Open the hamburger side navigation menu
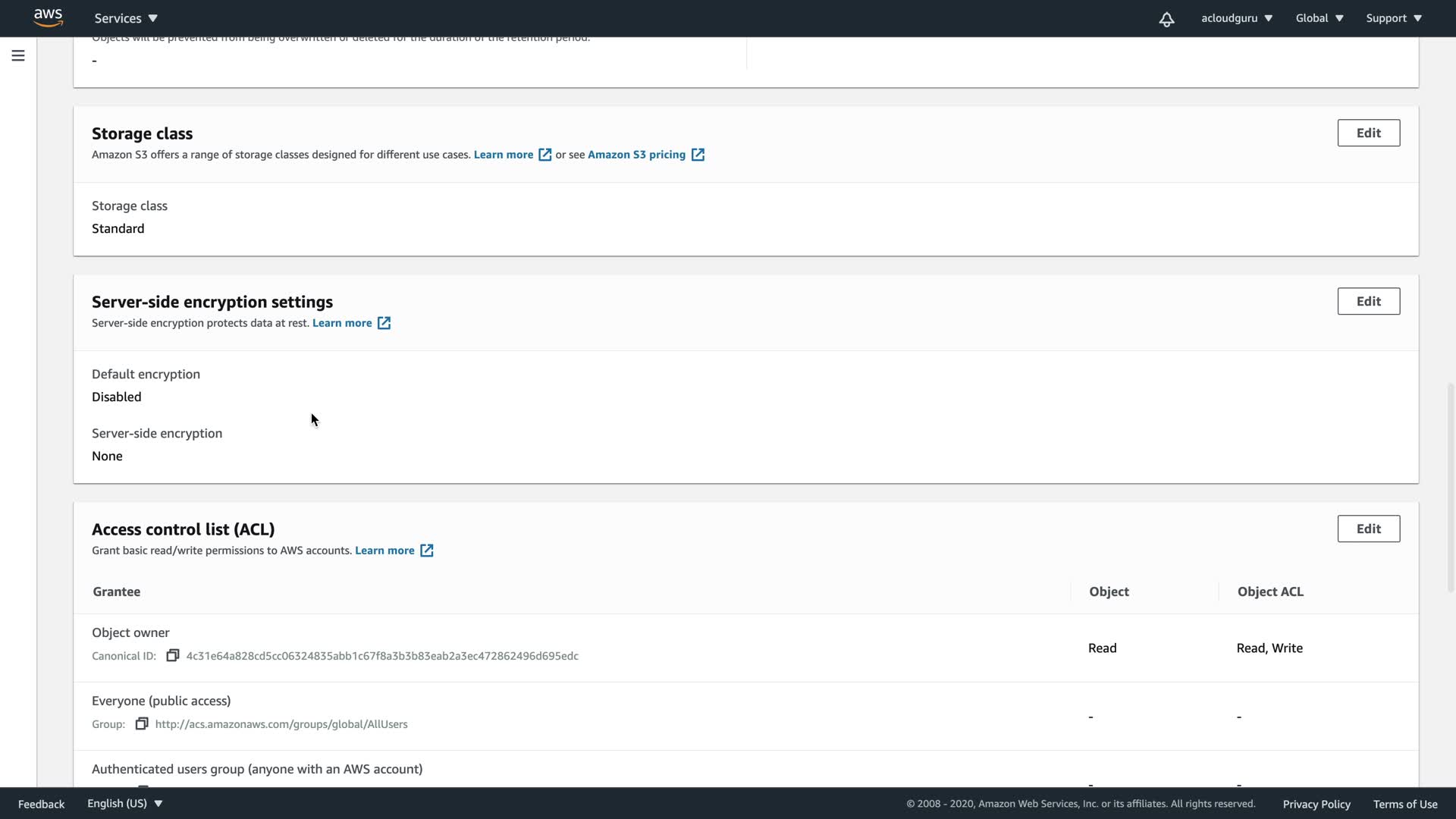Viewport: 1456px width, 819px height. [x=18, y=55]
